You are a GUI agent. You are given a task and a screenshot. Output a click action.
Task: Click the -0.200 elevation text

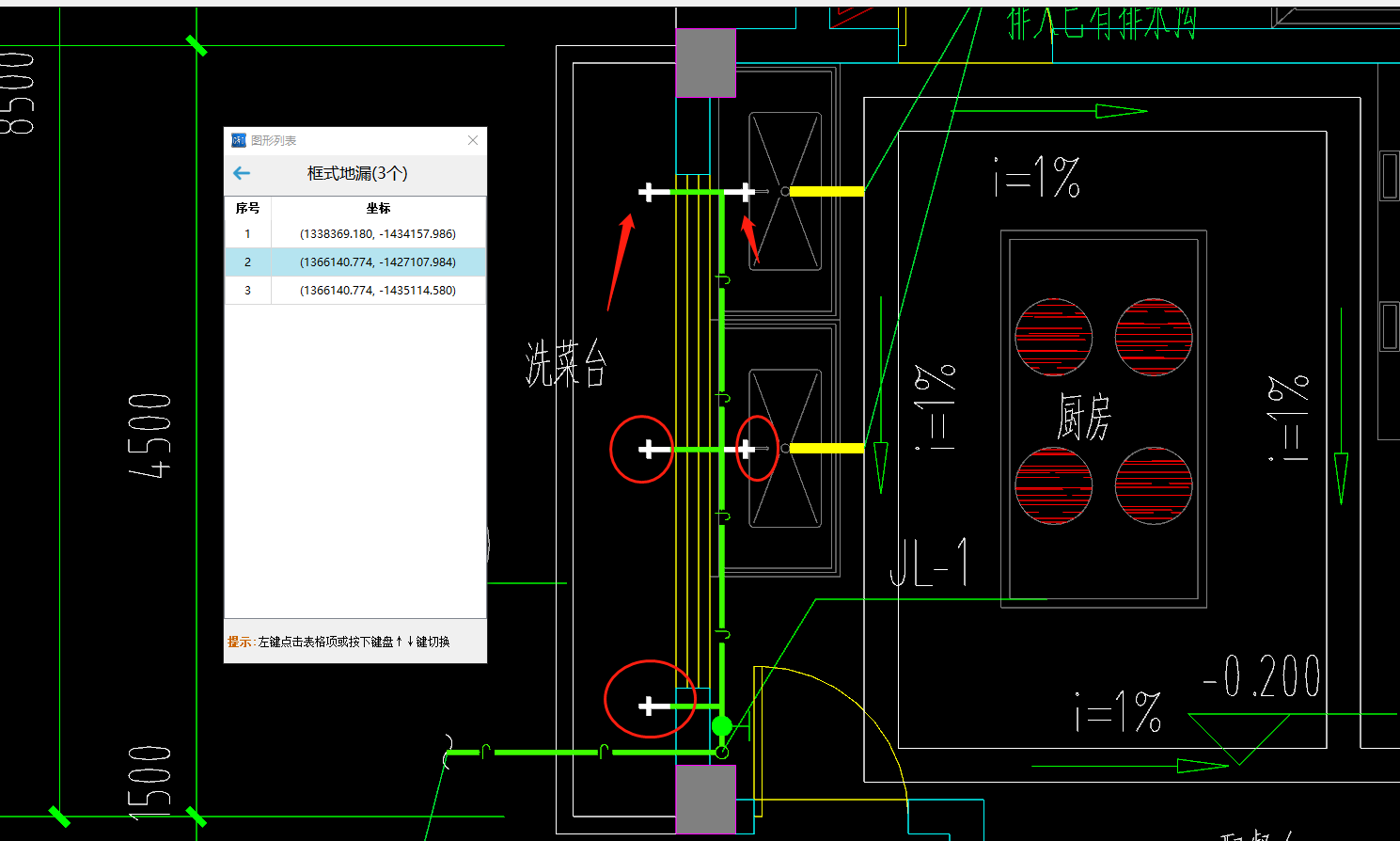click(x=1262, y=675)
